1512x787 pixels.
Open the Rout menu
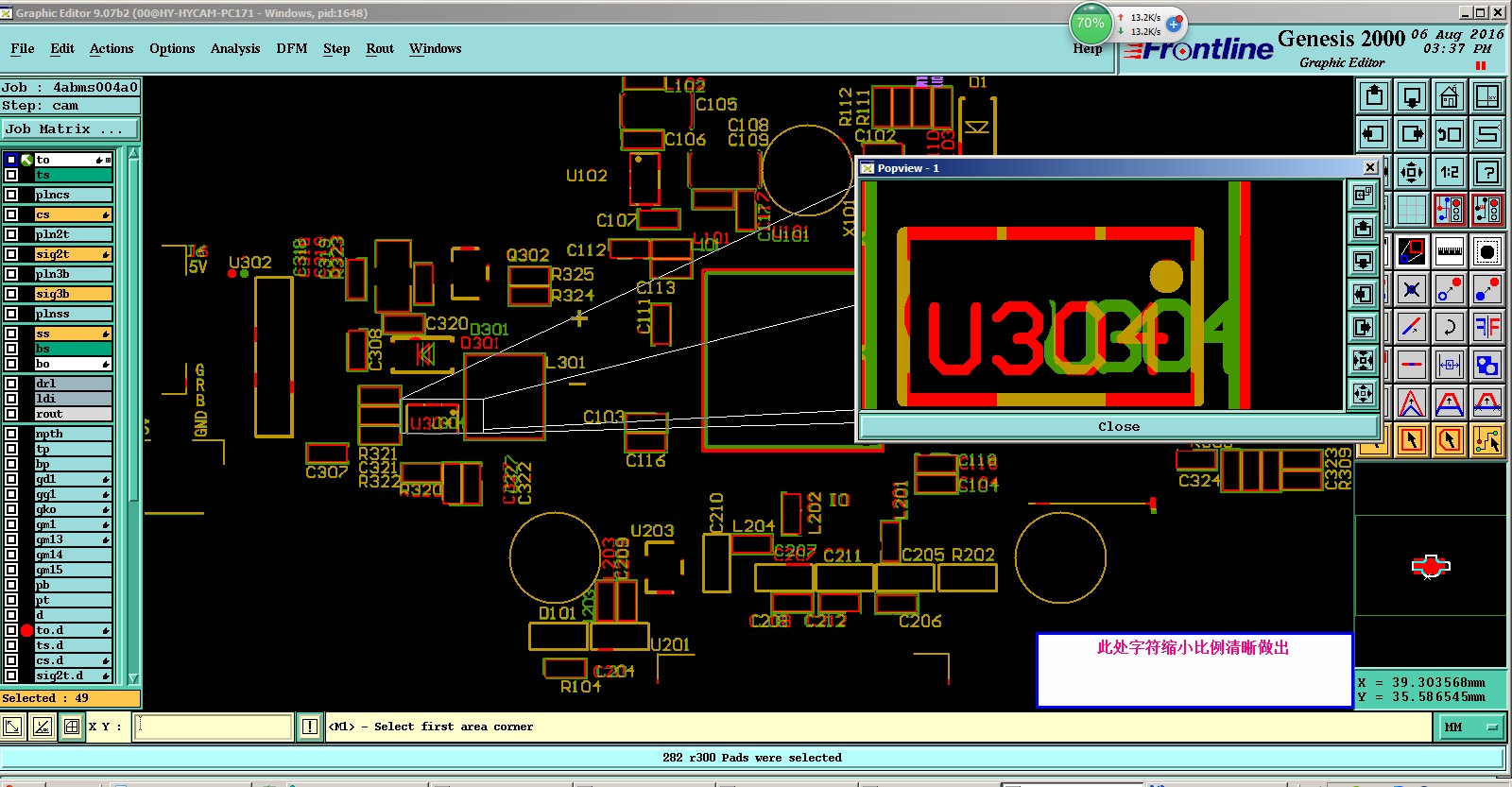pyautogui.click(x=380, y=49)
